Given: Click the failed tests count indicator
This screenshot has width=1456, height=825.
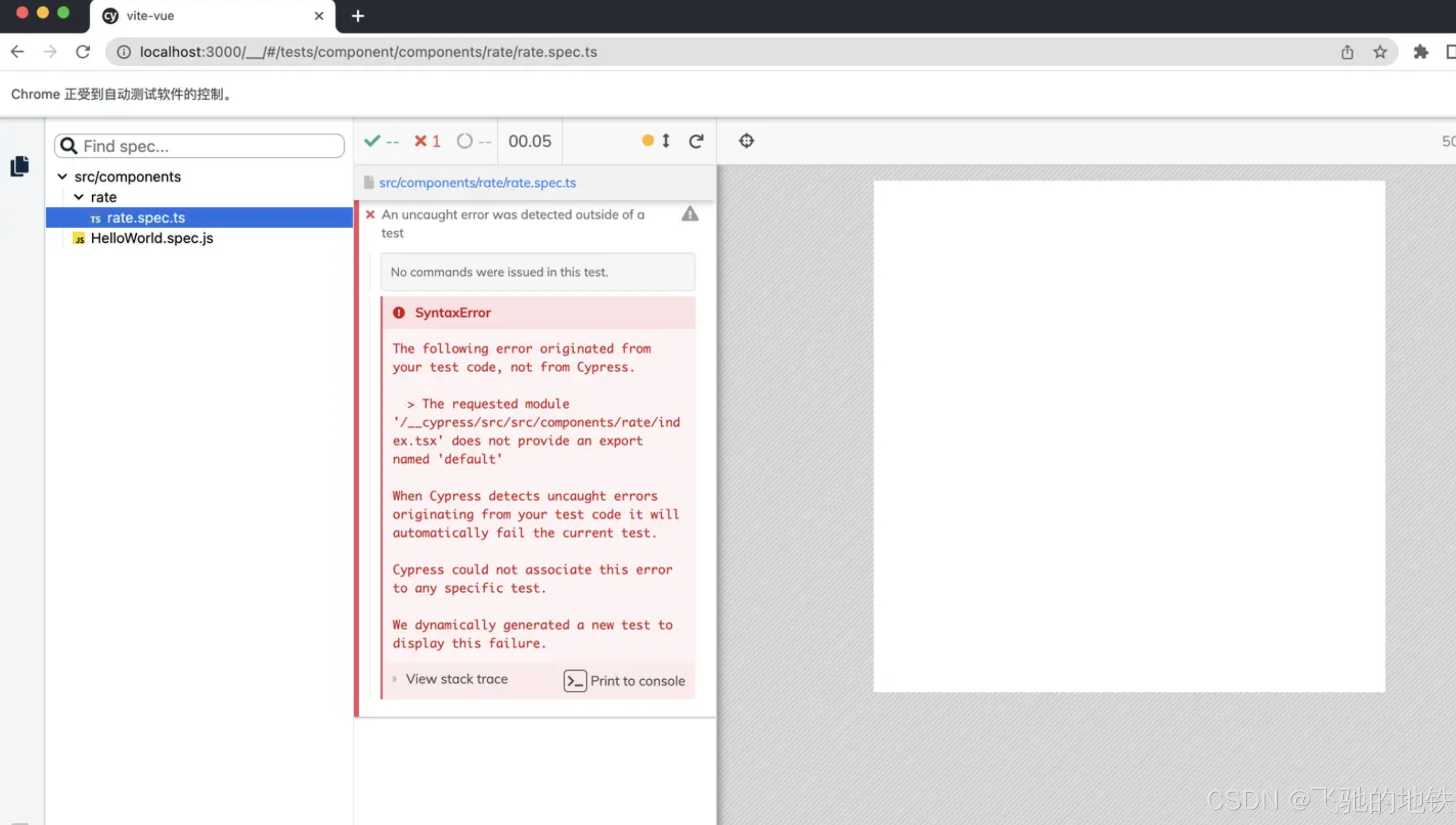Looking at the screenshot, I should (x=427, y=141).
